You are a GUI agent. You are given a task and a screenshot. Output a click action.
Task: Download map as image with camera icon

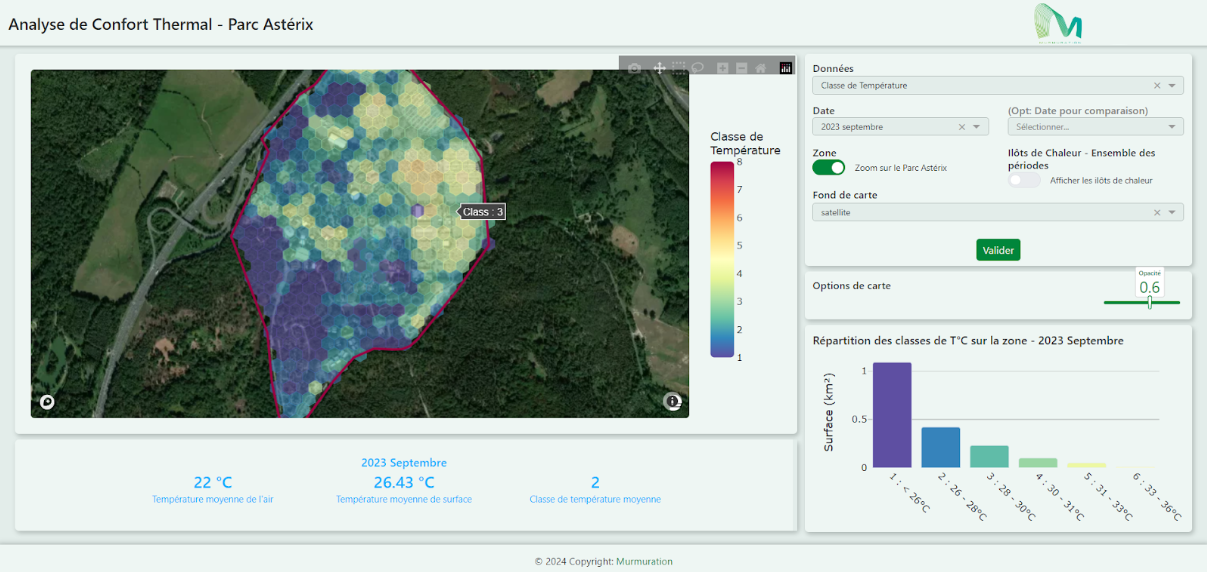pos(634,68)
